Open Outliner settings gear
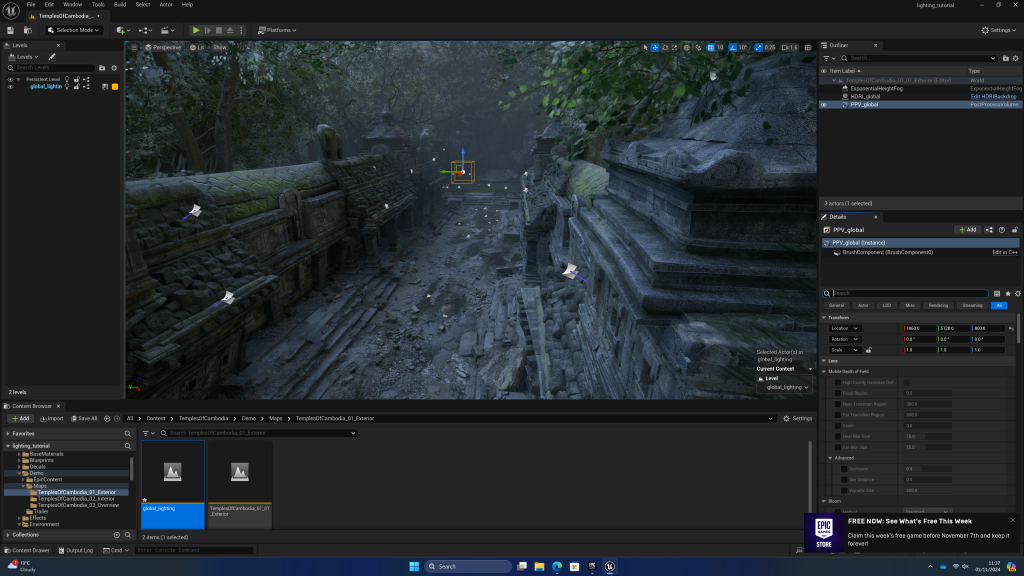Image resolution: width=1024 pixels, height=576 pixels. pyautogui.click(x=1016, y=58)
